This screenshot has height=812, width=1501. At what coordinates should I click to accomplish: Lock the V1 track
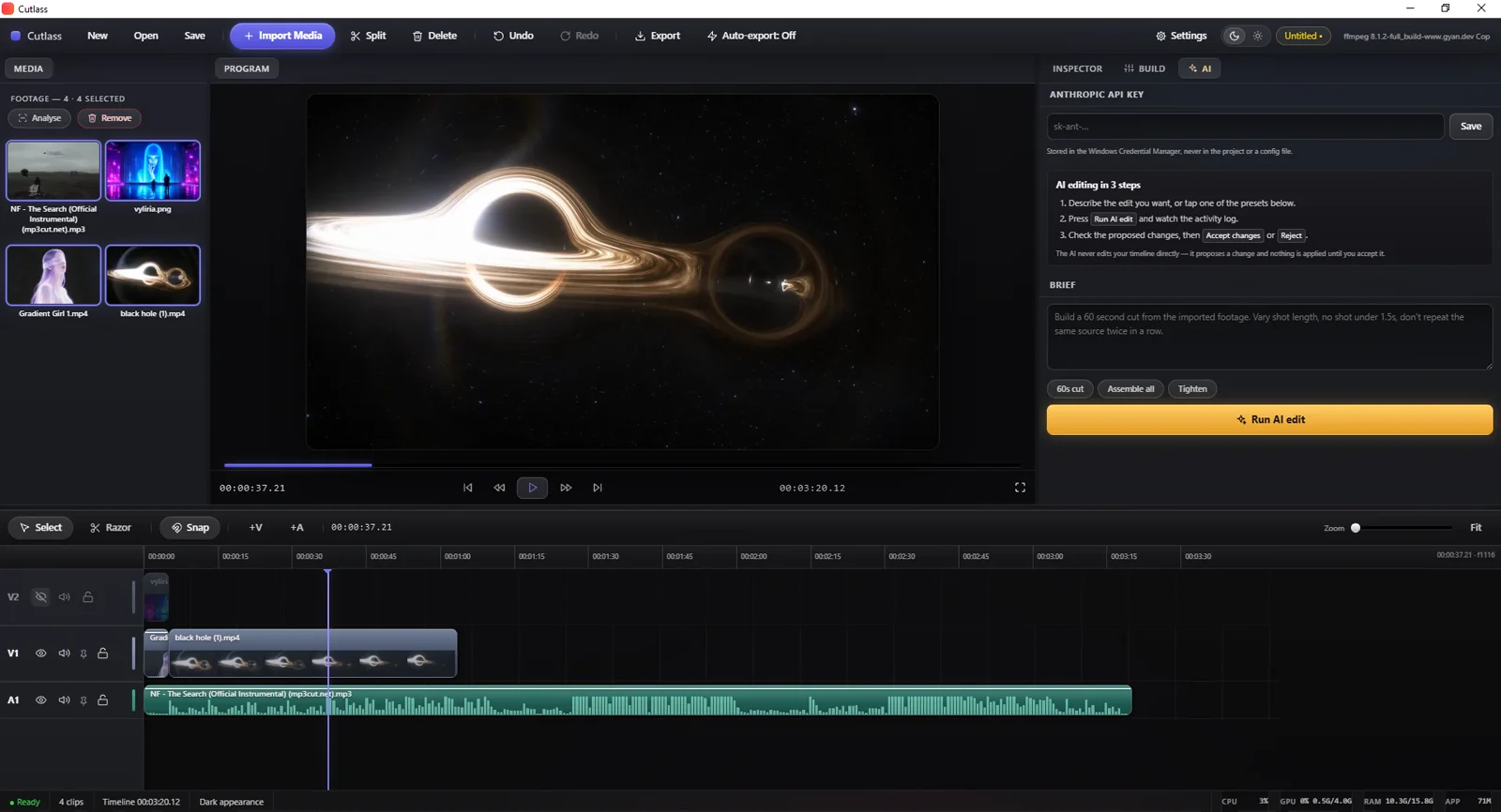coord(103,654)
